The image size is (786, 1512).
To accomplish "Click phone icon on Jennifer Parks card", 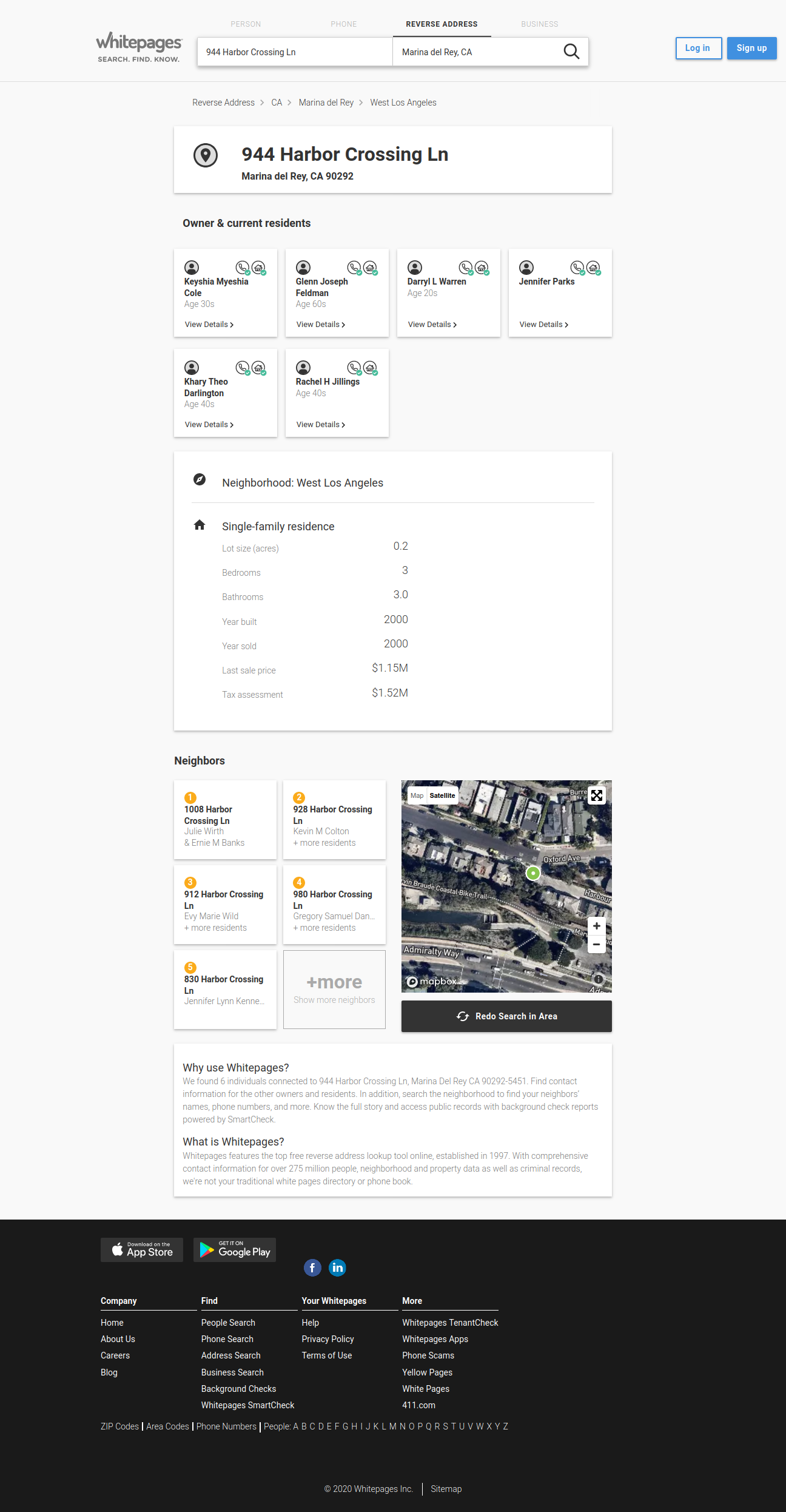I will pos(577,268).
